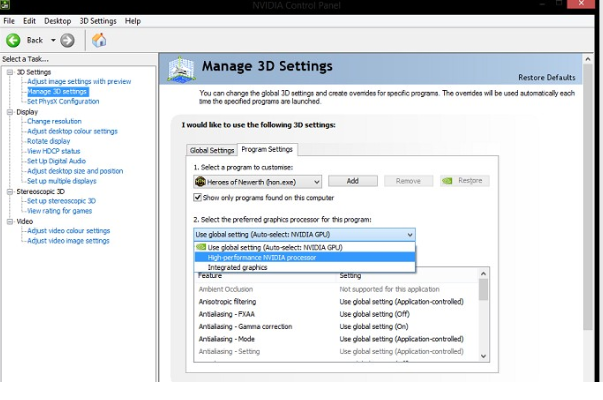Viewport: 603px width, 400px height.
Task: Open View HDCP status
Action: pos(53,151)
